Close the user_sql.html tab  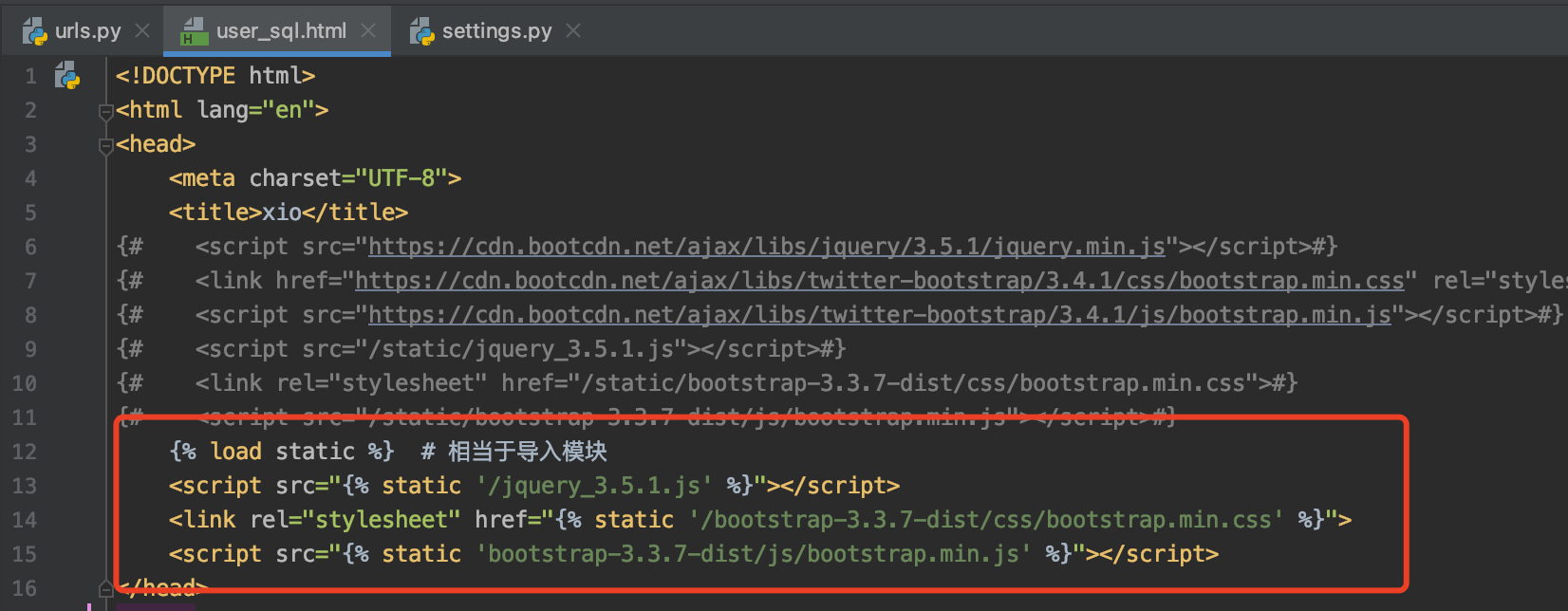tap(368, 31)
